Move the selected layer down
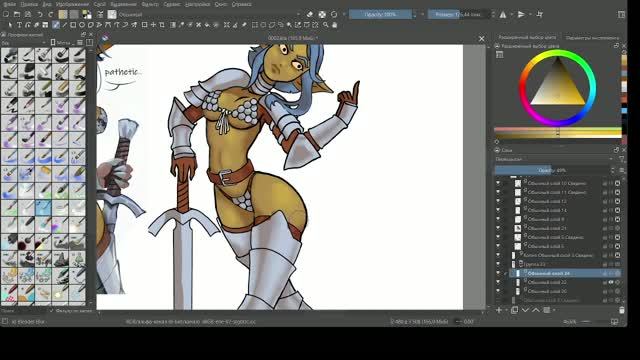Image resolution: width=640 pixels, height=360 pixels. (525, 310)
